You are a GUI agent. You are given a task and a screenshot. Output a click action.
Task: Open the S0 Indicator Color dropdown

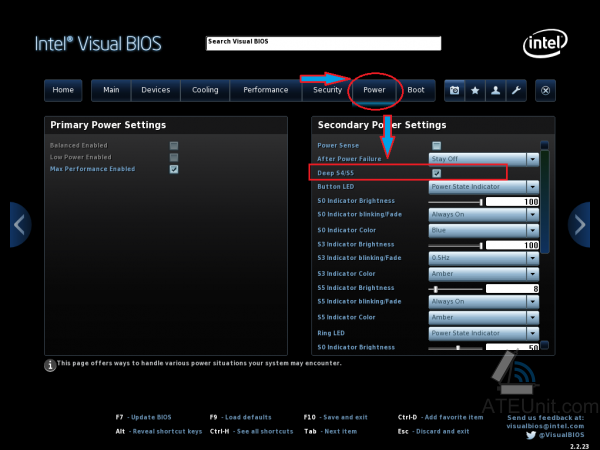pos(484,230)
